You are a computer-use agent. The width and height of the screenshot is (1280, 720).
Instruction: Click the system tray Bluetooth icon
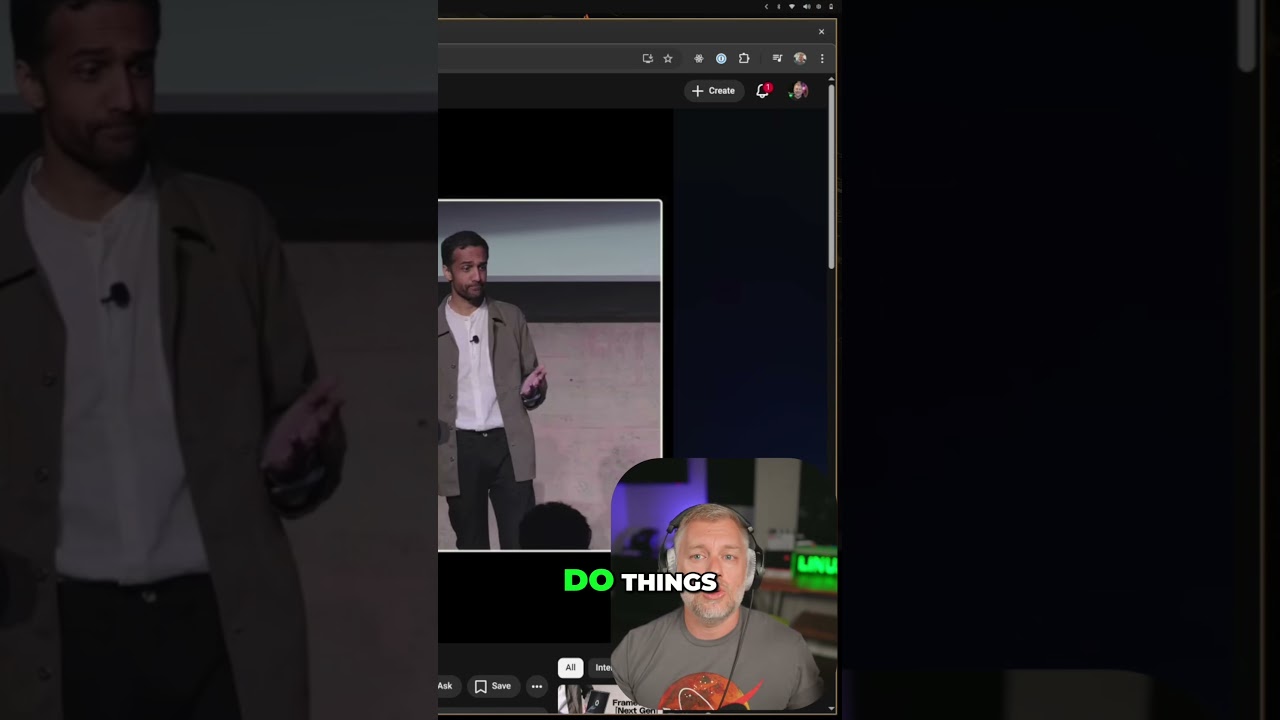[779, 7]
